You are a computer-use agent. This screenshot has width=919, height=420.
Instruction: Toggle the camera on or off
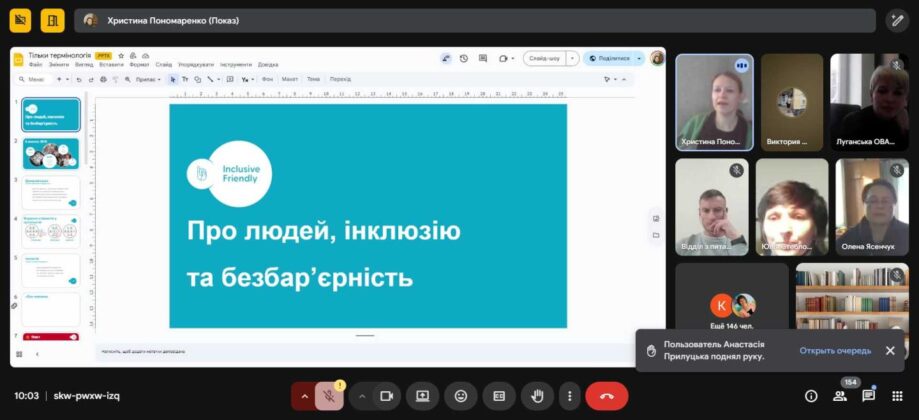pos(385,395)
